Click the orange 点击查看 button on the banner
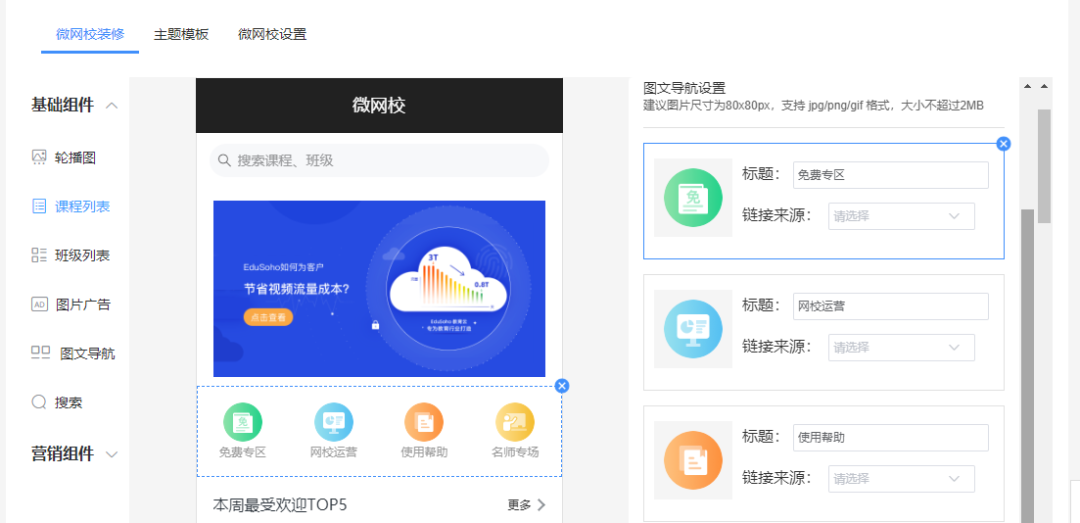This screenshot has height=523, width=1080. pyautogui.click(x=268, y=318)
